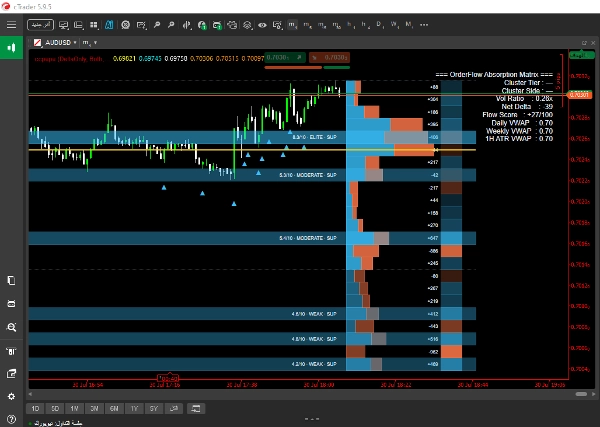Image resolution: width=600 pixels, height=427 pixels.
Task: Open the automate robot sidebar icon
Action: coord(11,304)
